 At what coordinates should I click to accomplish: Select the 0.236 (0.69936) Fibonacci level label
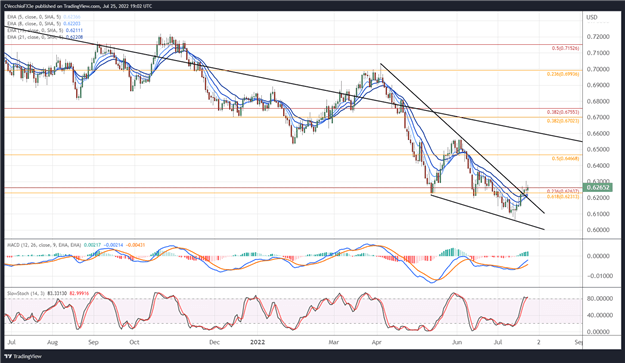coord(564,74)
